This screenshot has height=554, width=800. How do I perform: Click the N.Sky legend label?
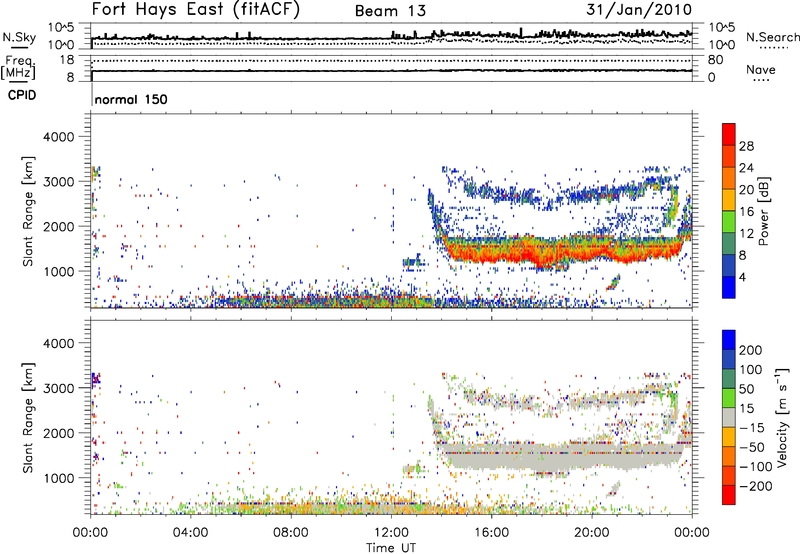[x=19, y=37]
